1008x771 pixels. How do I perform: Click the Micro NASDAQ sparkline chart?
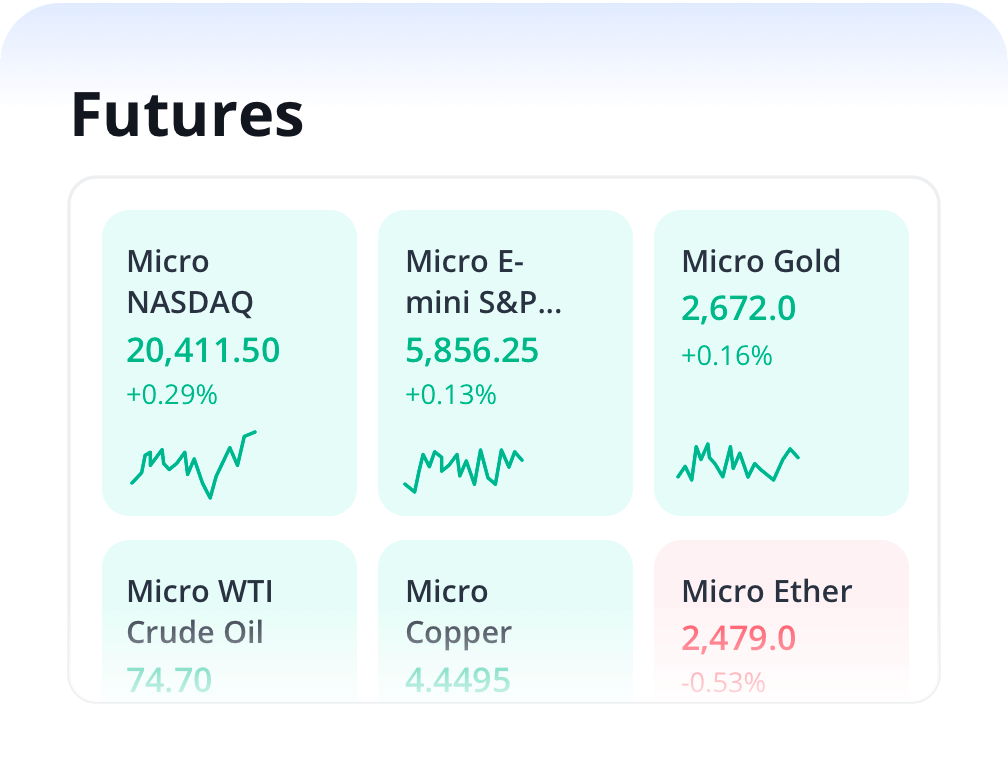click(193, 464)
